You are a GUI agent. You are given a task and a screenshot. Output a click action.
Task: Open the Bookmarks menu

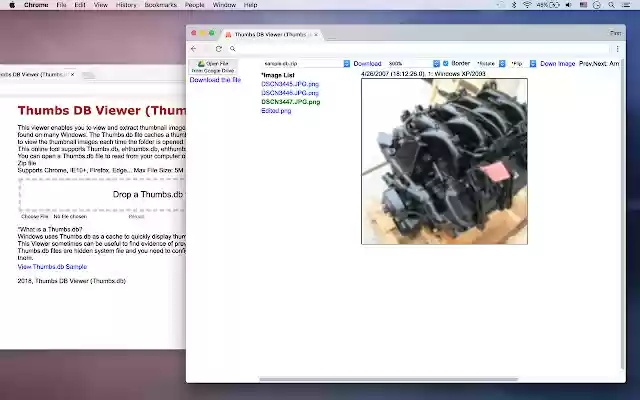pyautogui.click(x=159, y=5)
